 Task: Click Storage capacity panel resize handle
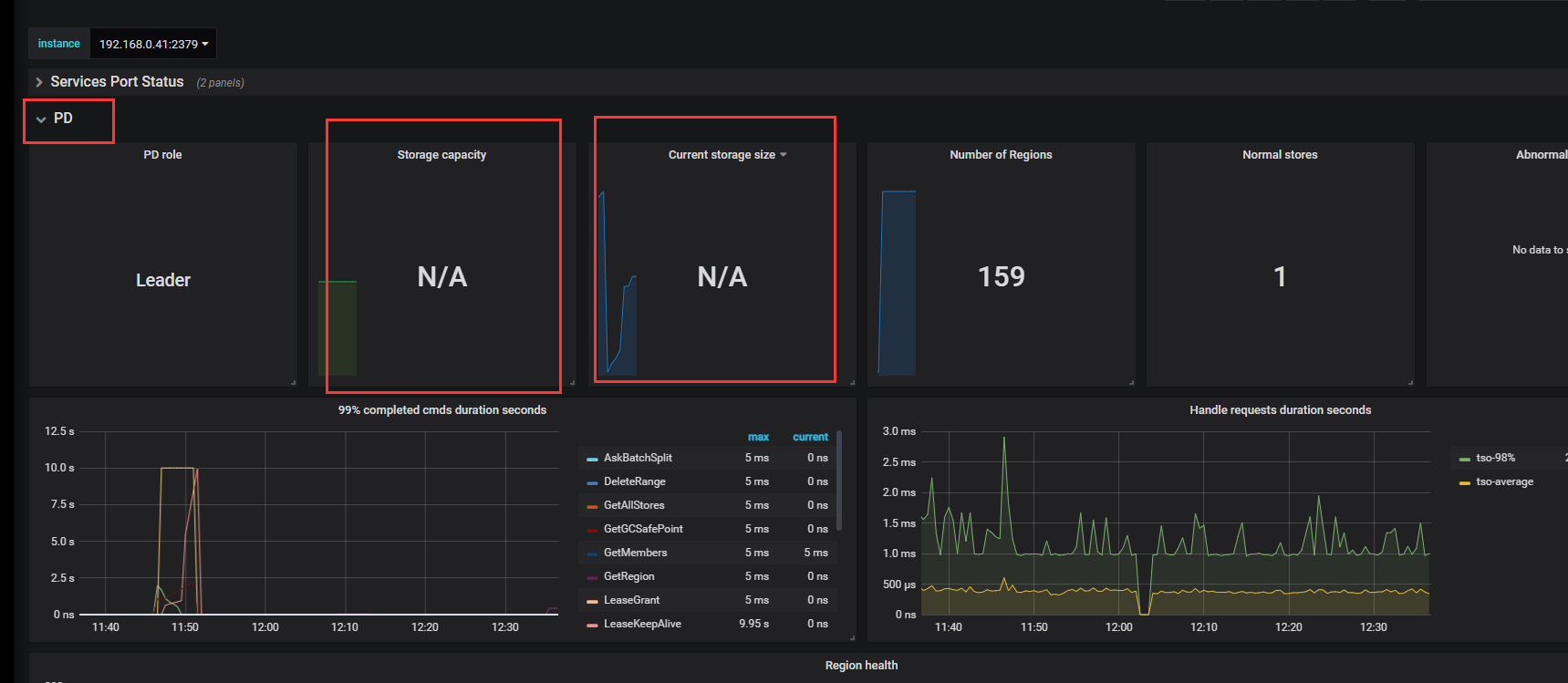(x=573, y=382)
